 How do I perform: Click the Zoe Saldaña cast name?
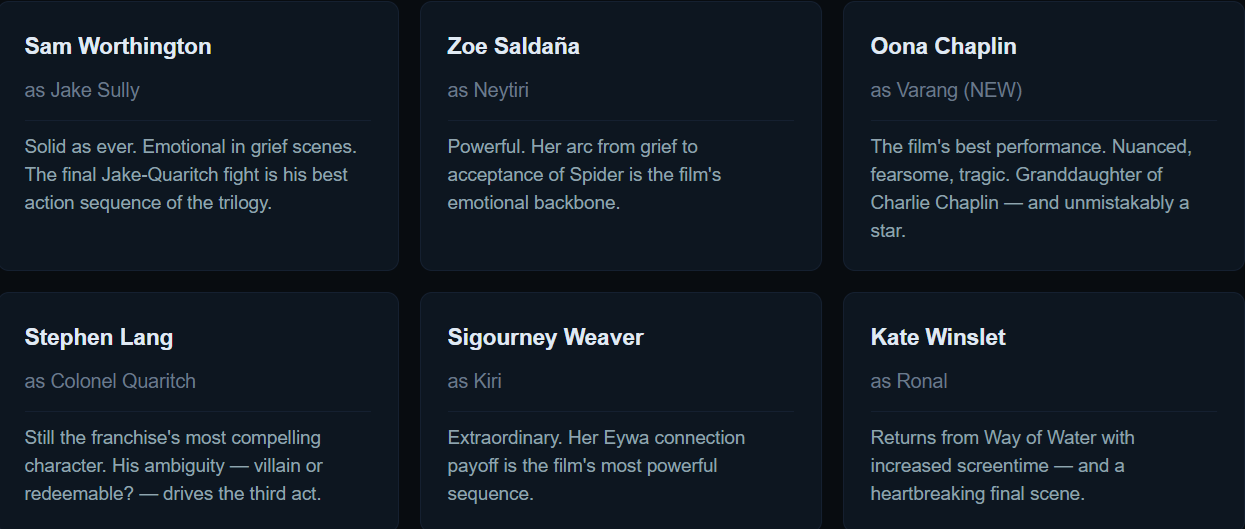coord(513,46)
